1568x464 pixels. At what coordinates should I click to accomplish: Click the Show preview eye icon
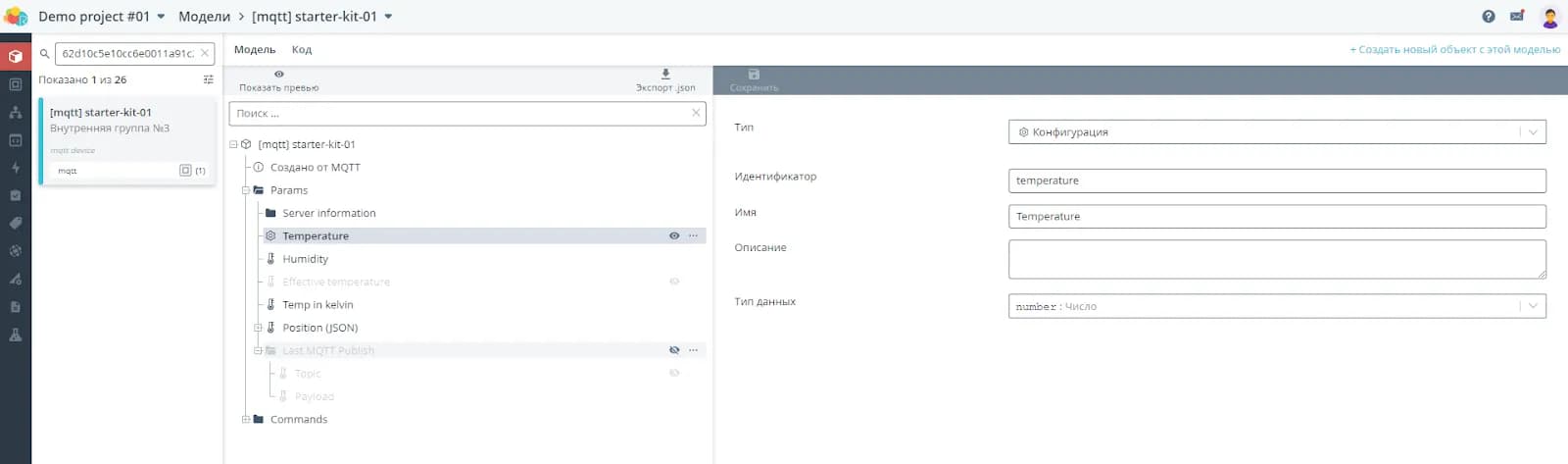coord(279,75)
